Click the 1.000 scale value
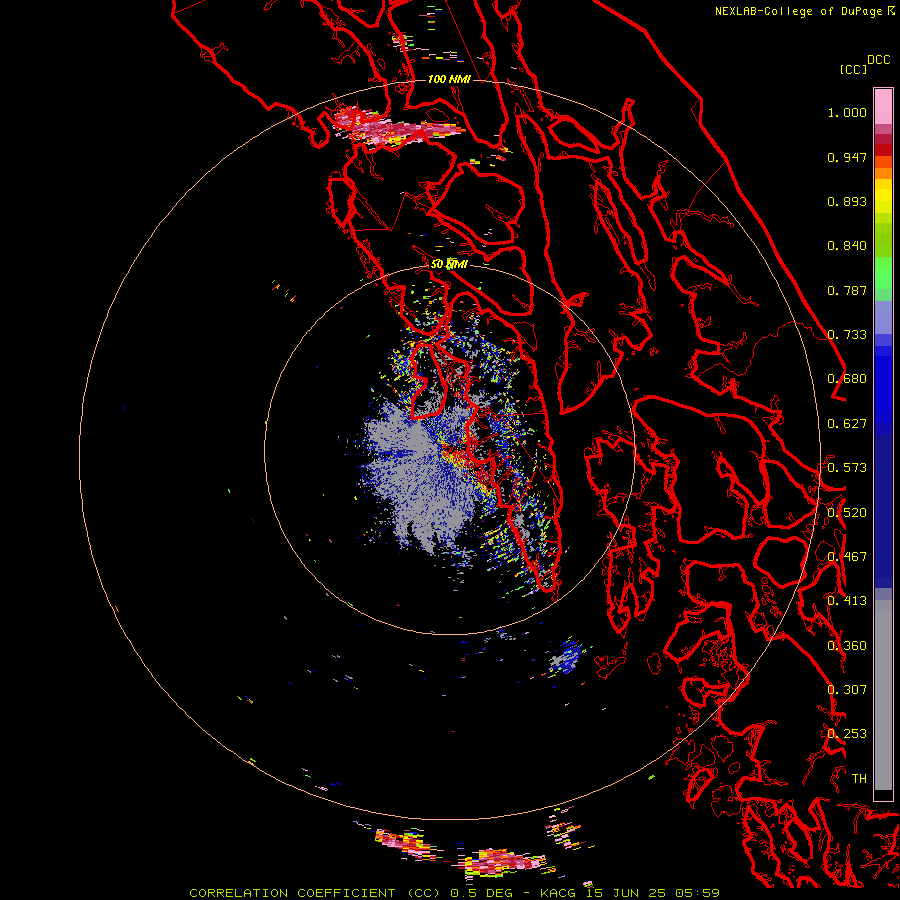900x900 pixels. click(x=847, y=112)
